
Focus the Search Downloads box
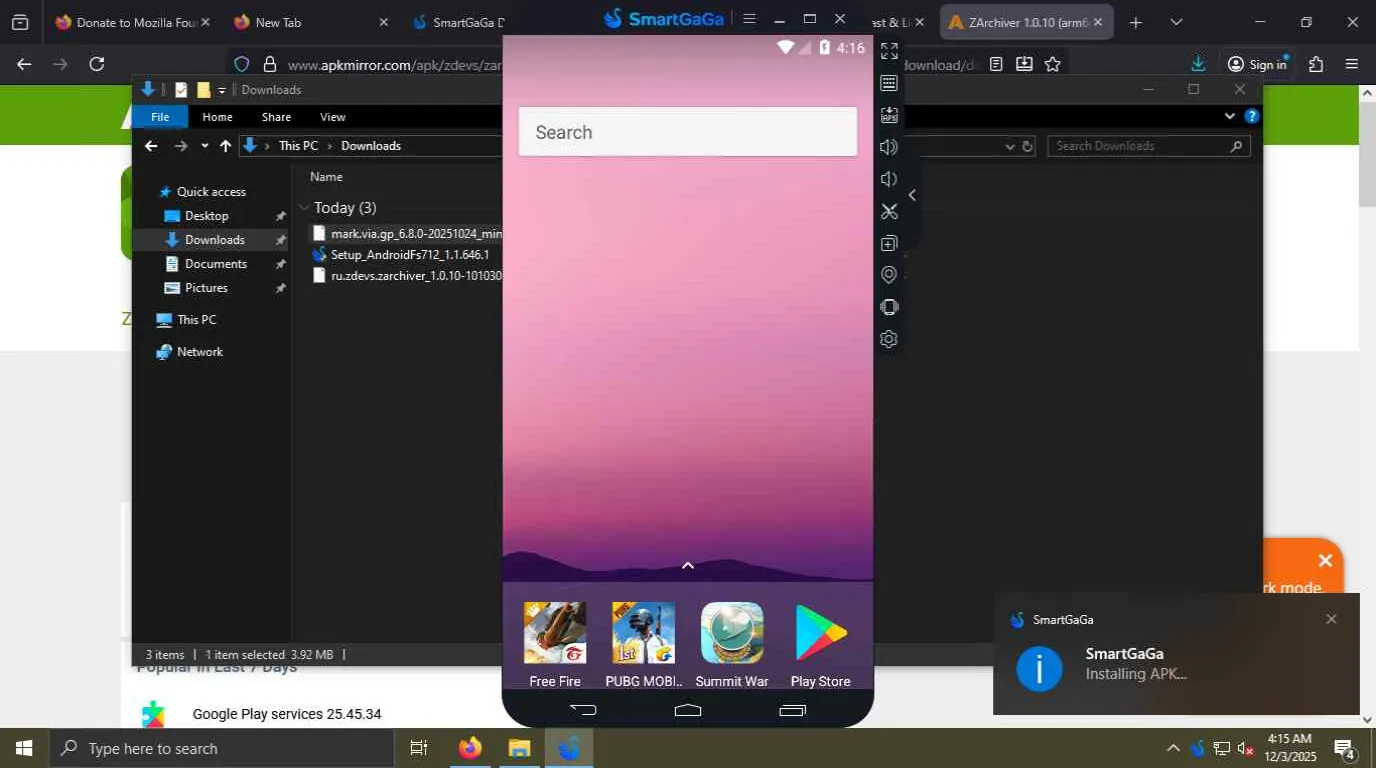point(1149,146)
